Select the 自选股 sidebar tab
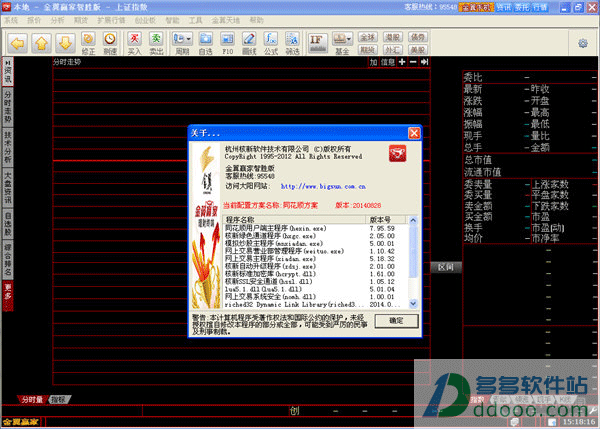 pos(8,223)
